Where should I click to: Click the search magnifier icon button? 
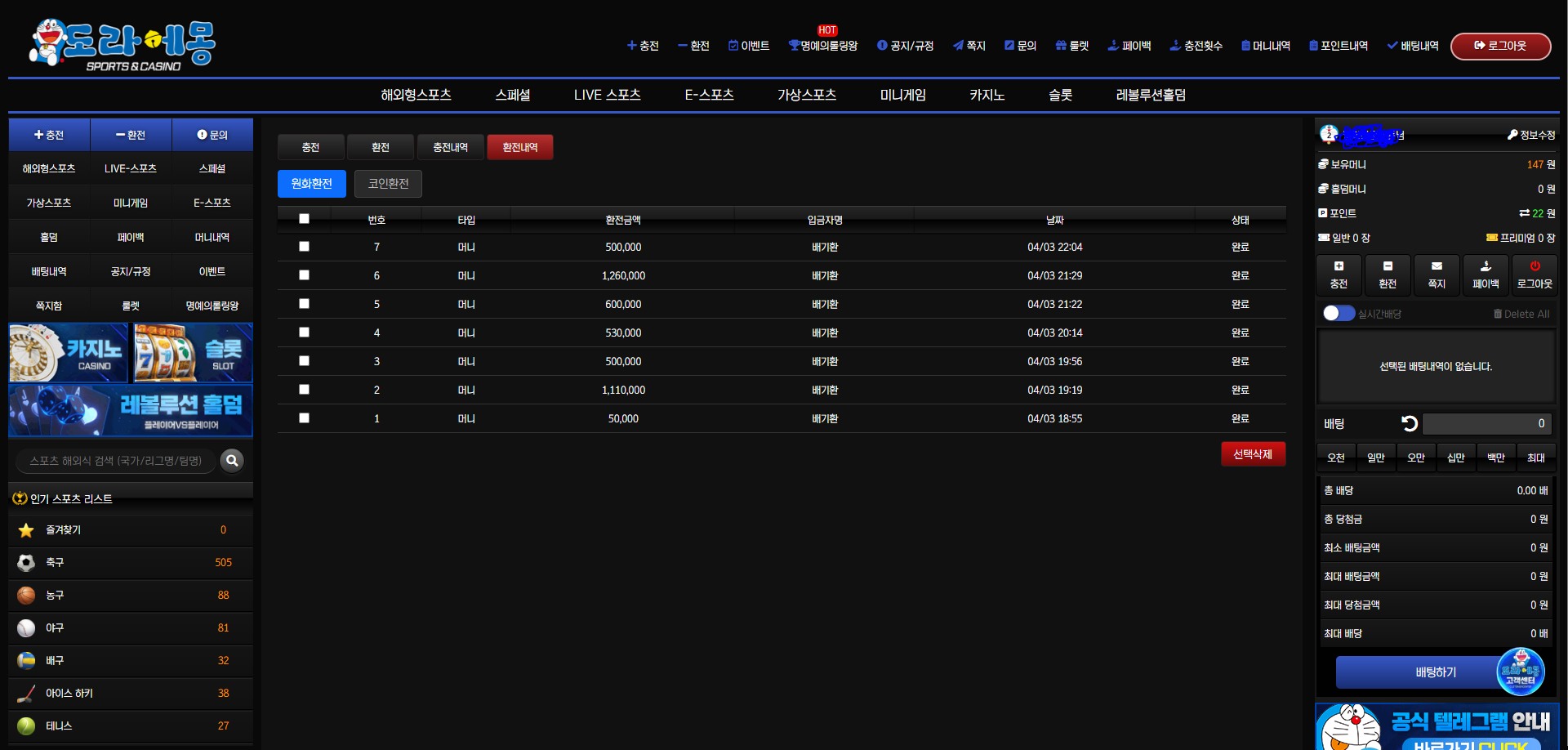point(232,461)
